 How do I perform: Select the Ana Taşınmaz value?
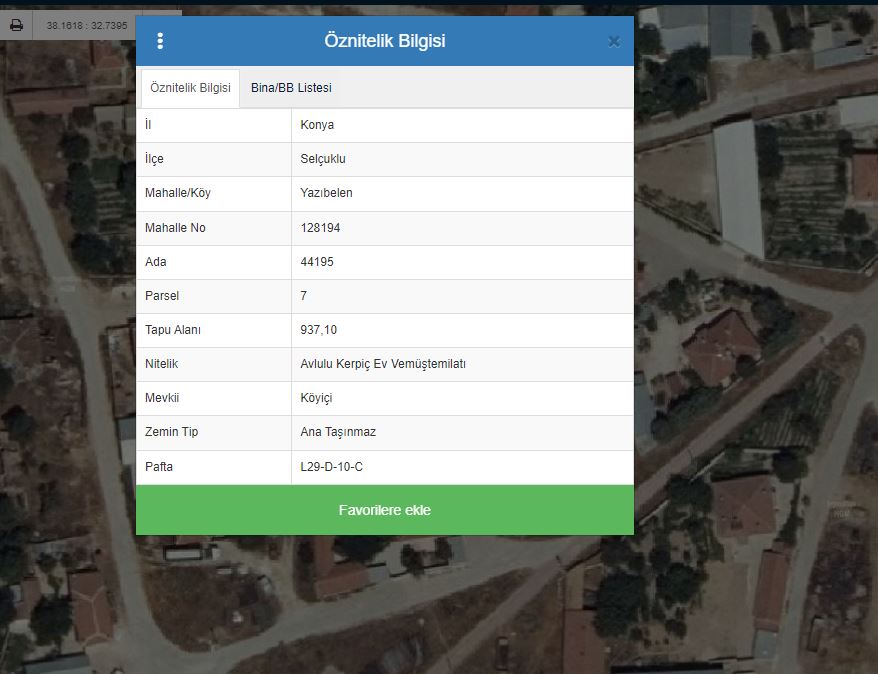pos(338,432)
